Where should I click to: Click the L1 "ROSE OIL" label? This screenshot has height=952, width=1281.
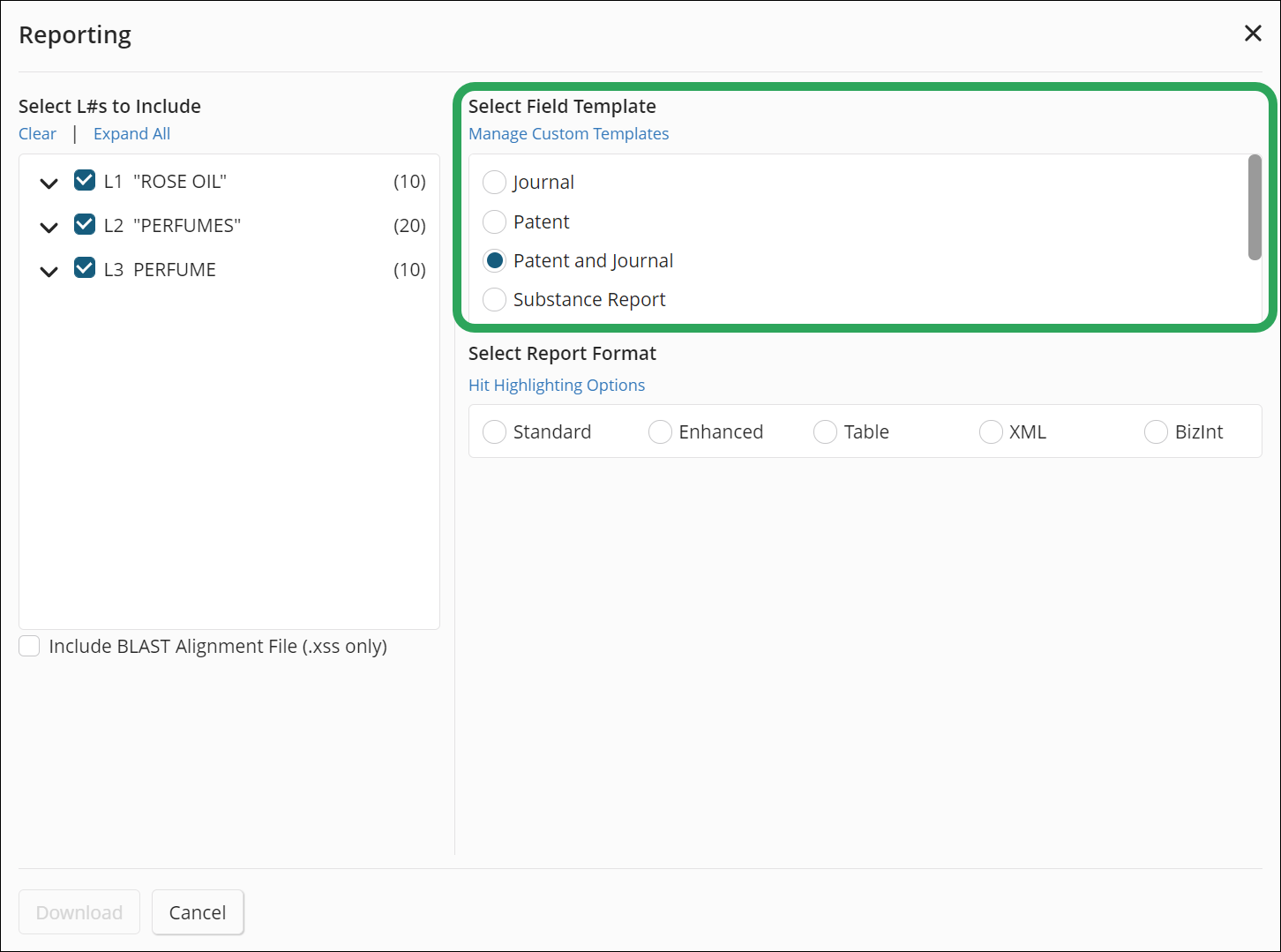point(165,181)
